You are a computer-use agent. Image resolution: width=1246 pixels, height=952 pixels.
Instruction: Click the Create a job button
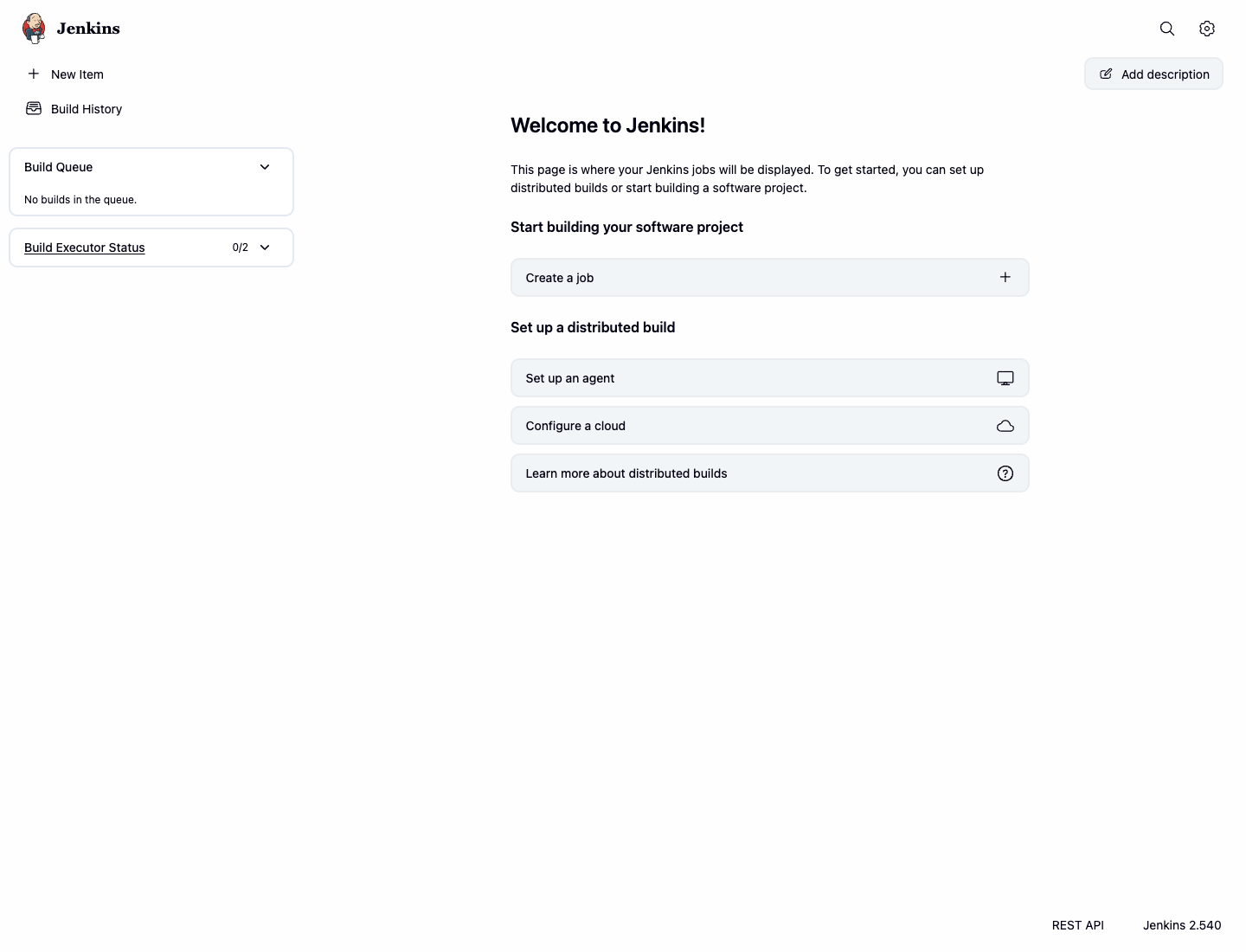(770, 278)
